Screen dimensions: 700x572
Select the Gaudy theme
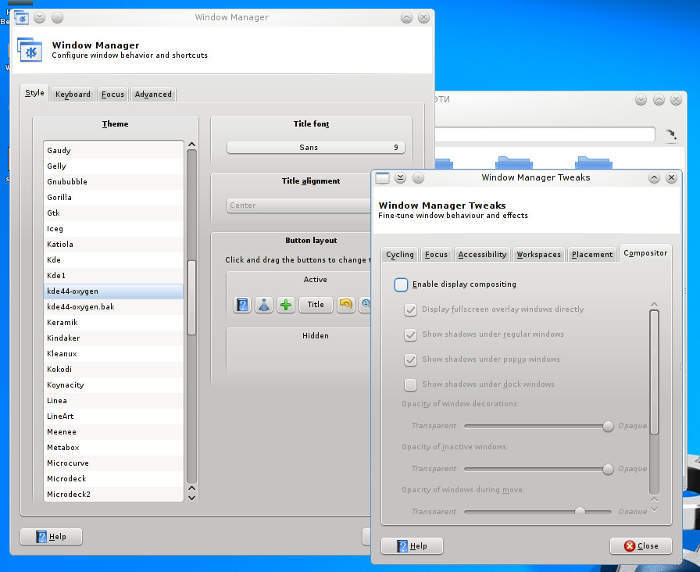(113, 150)
